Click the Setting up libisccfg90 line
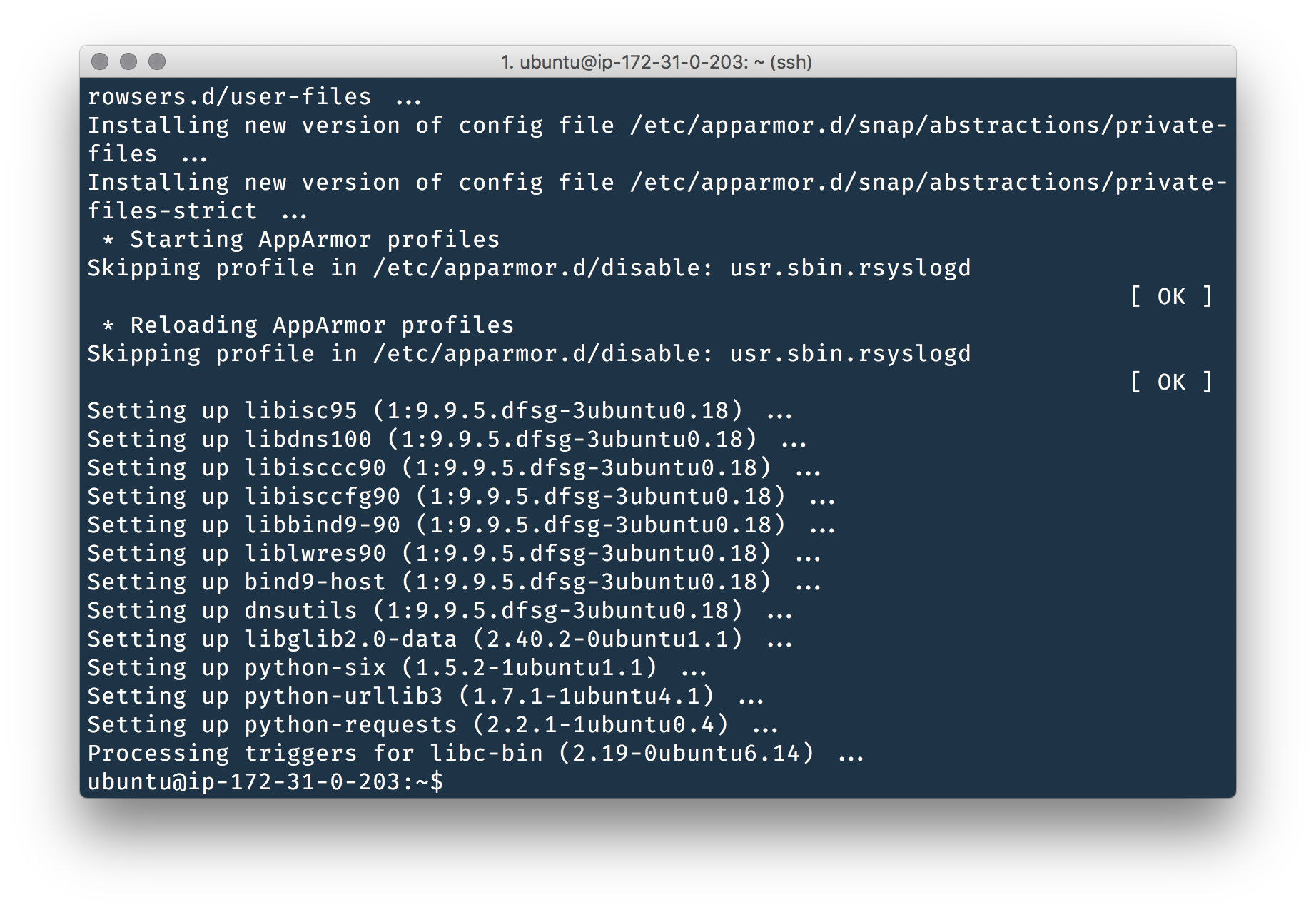This screenshot has width=1316, height=912. (x=461, y=496)
